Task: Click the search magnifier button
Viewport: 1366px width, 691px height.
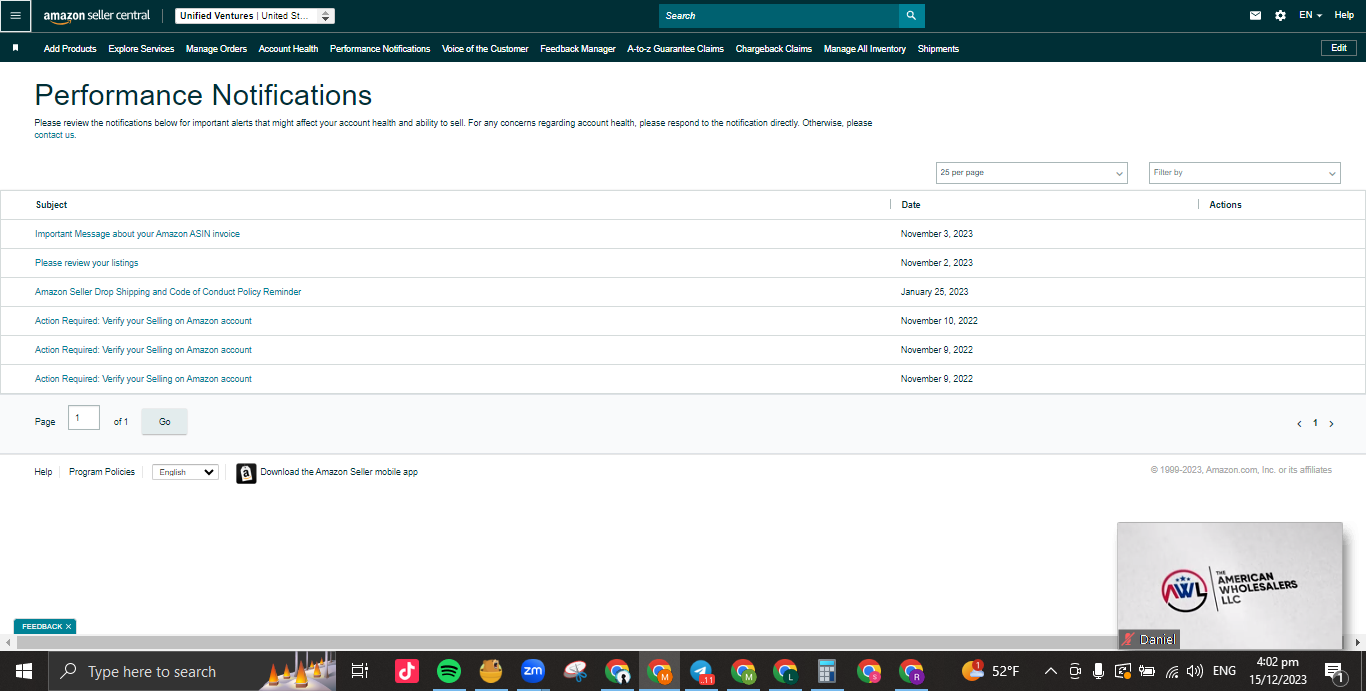Action: click(x=911, y=16)
